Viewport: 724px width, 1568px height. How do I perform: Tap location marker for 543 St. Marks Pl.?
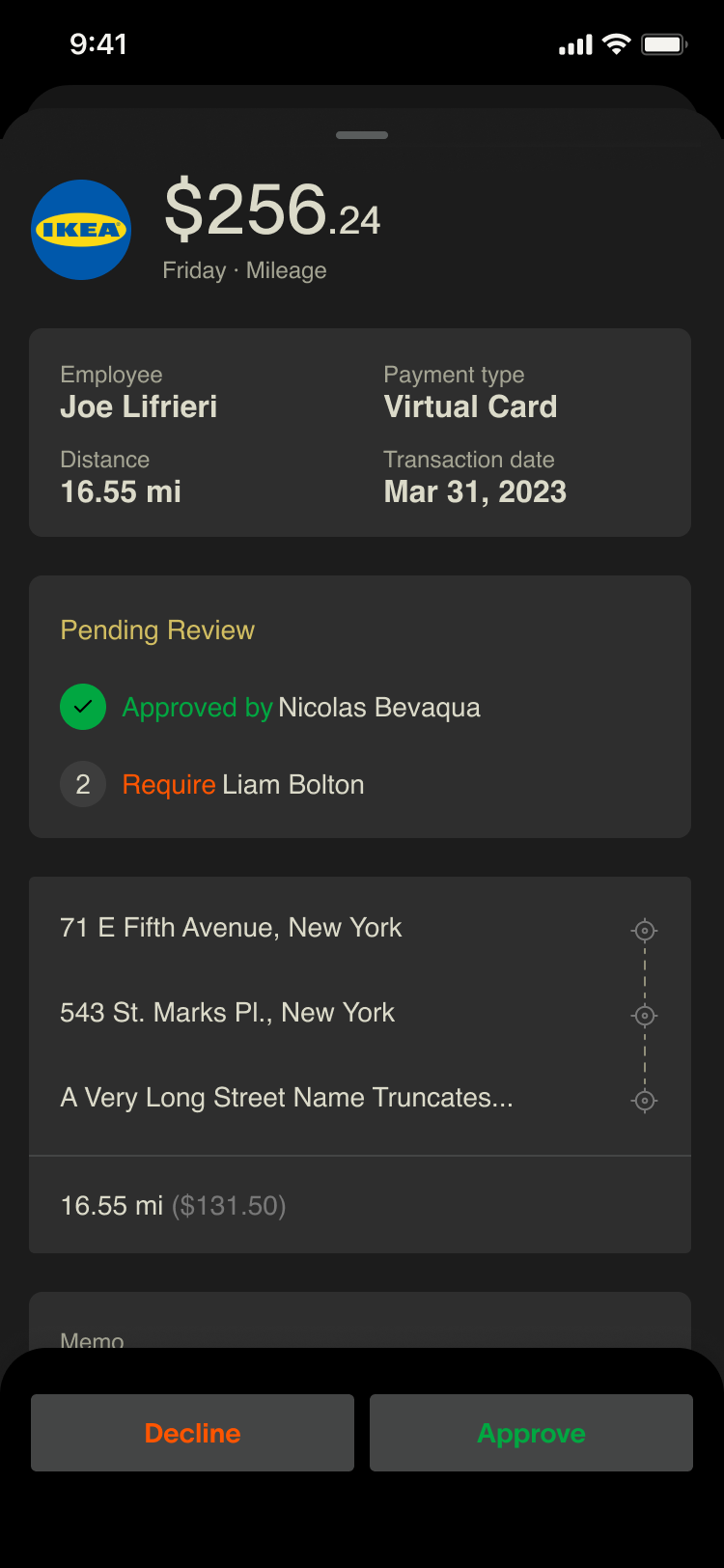pos(645,1016)
